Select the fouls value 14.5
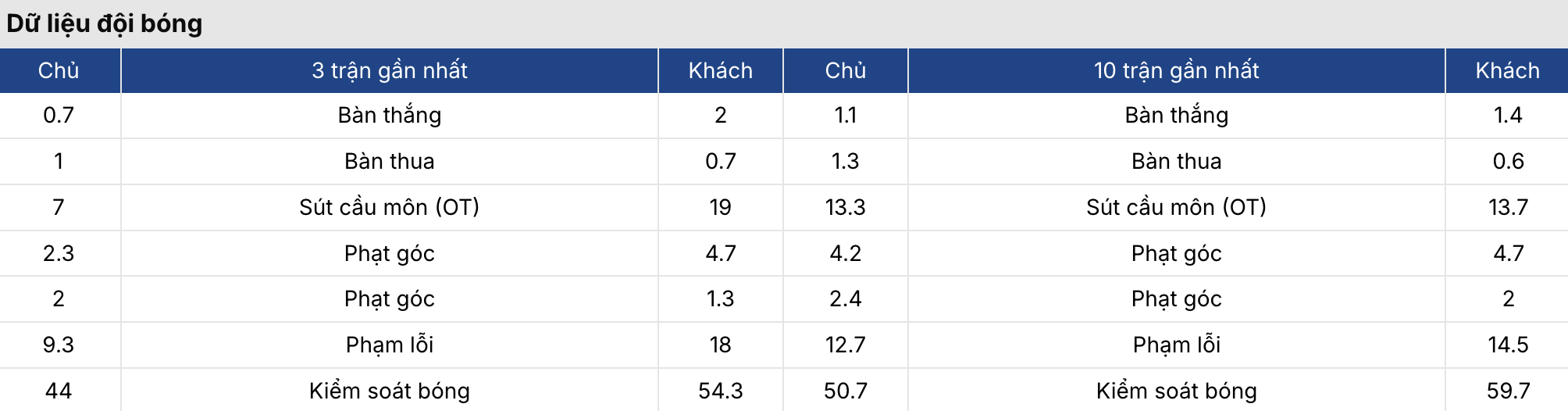The height and width of the screenshot is (411, 1568). coord(1508,345)
